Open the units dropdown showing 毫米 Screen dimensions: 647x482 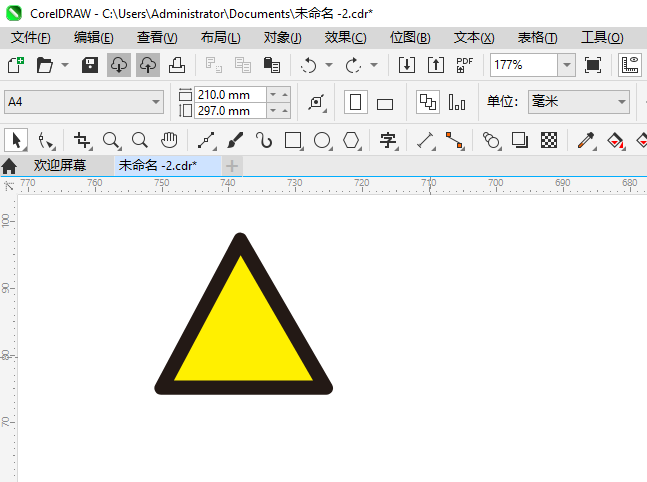[579, 102]
